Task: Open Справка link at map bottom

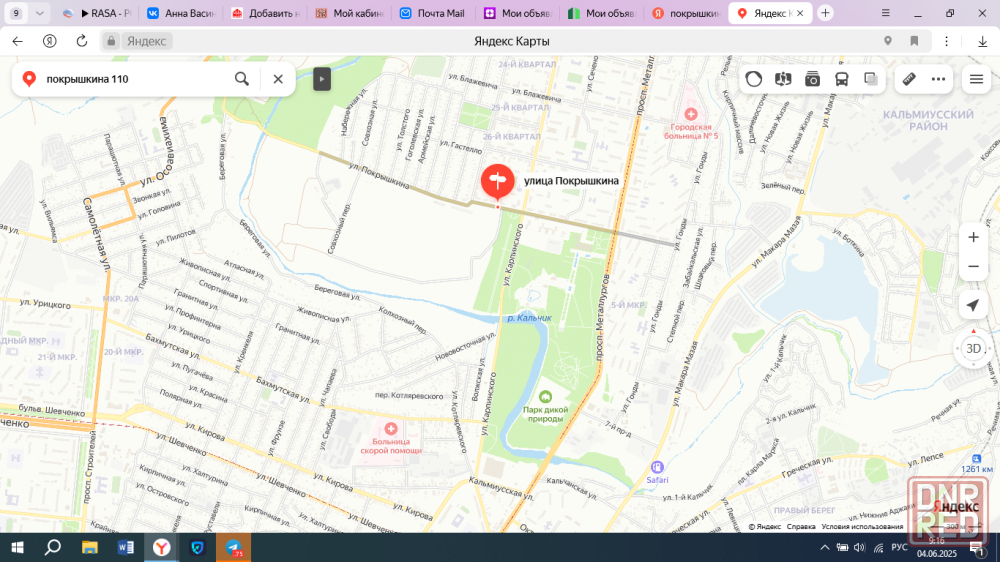Action: pos(801,527)
